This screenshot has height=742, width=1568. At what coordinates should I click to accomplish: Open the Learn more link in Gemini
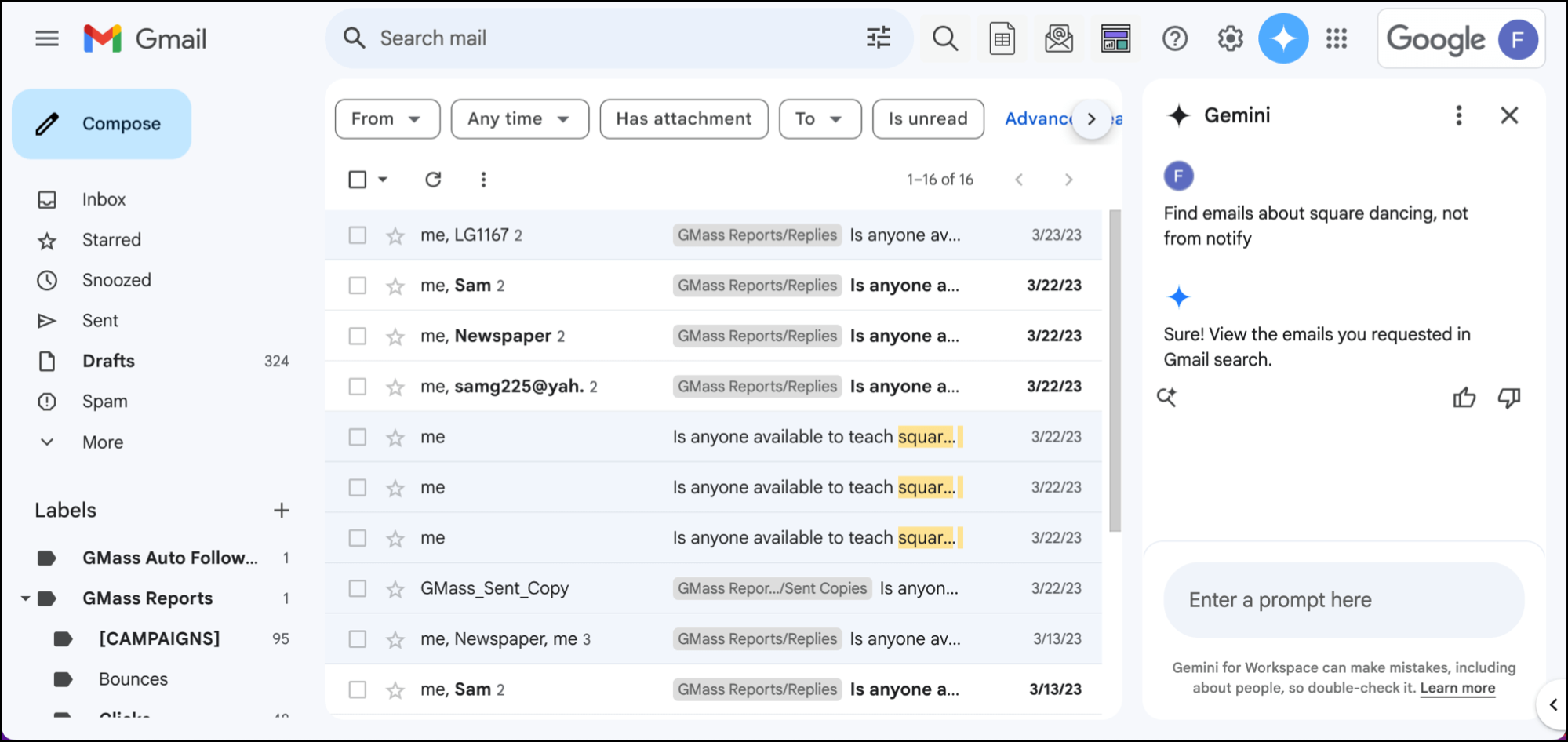point(1457,688)
